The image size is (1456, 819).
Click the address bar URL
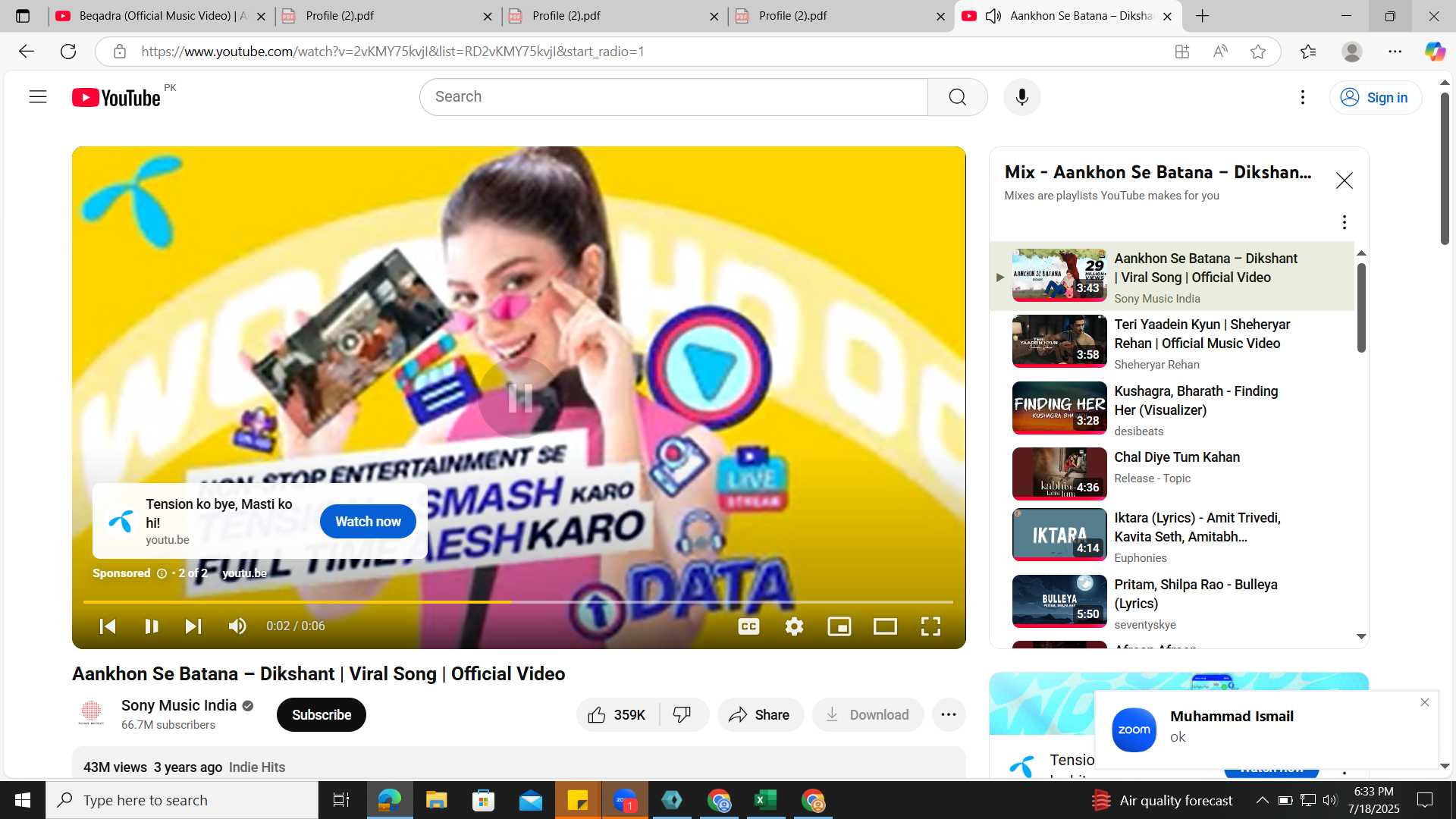pos(392,52)
